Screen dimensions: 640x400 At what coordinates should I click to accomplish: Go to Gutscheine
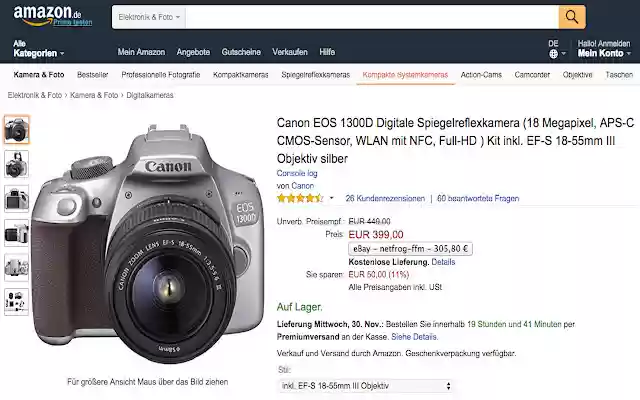click(x=241, y=52)
